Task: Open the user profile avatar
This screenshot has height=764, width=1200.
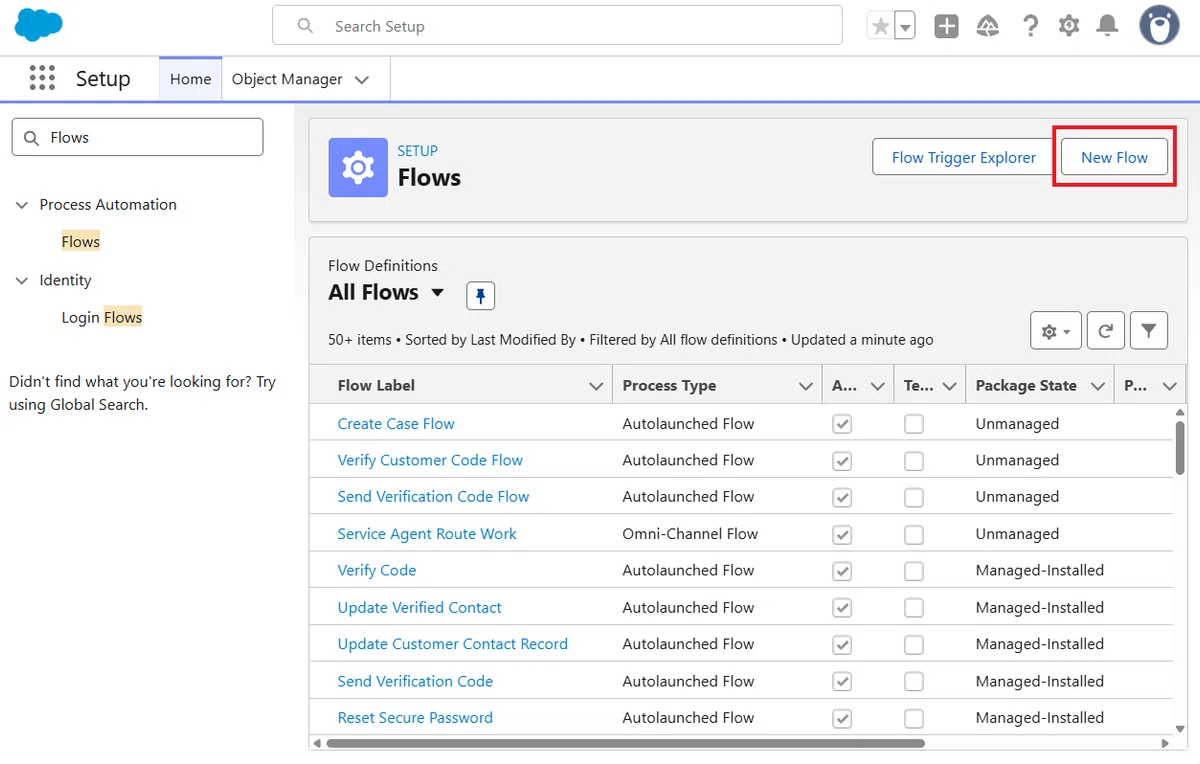Action: tap(1159, 25)
